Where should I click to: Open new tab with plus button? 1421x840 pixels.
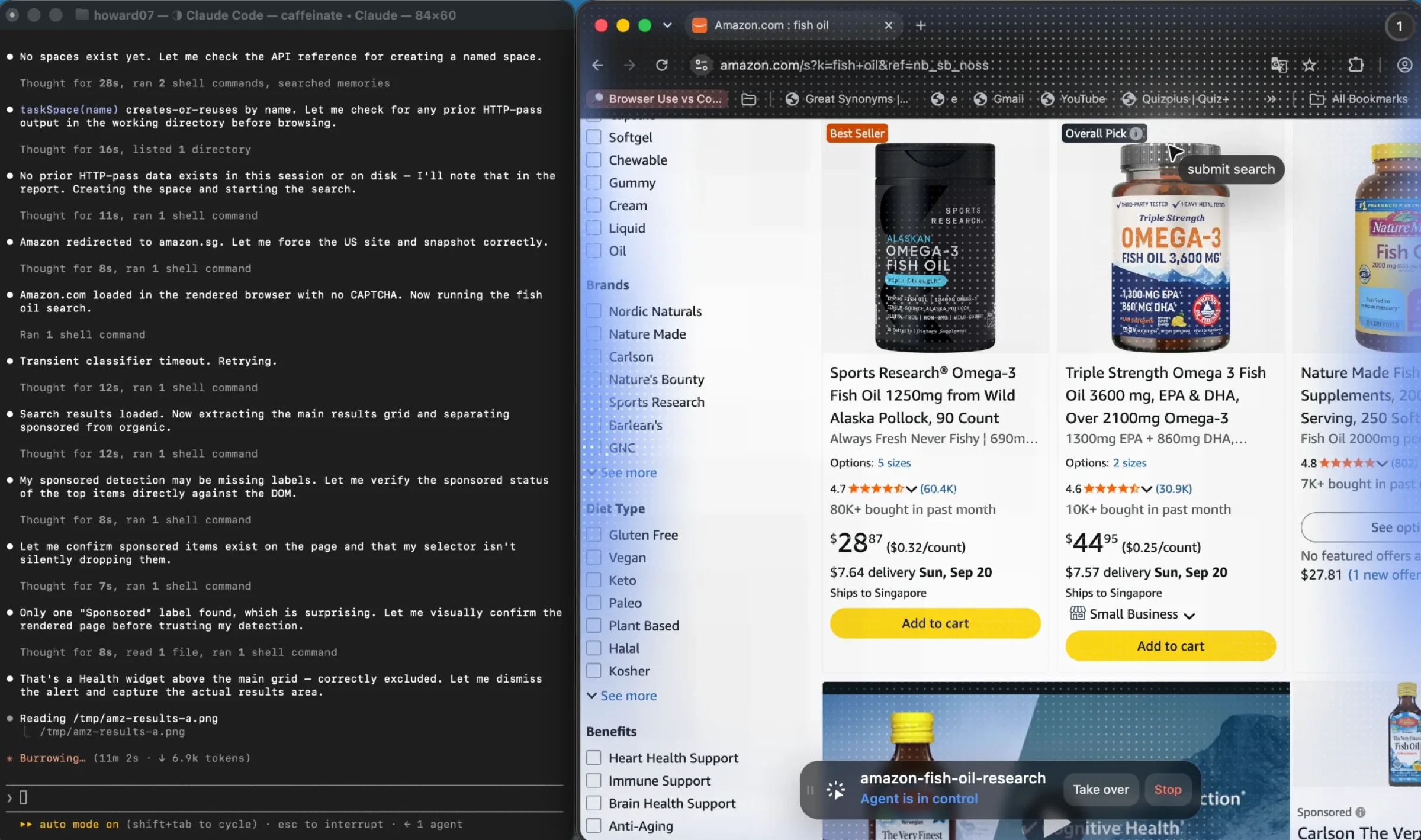921,25
